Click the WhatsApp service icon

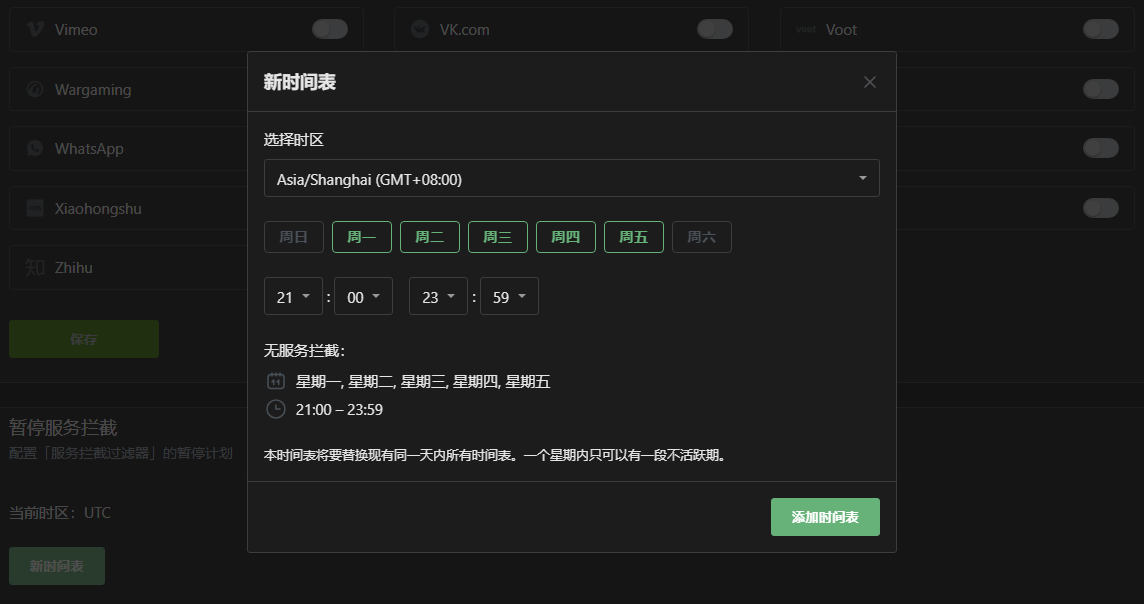37,148
